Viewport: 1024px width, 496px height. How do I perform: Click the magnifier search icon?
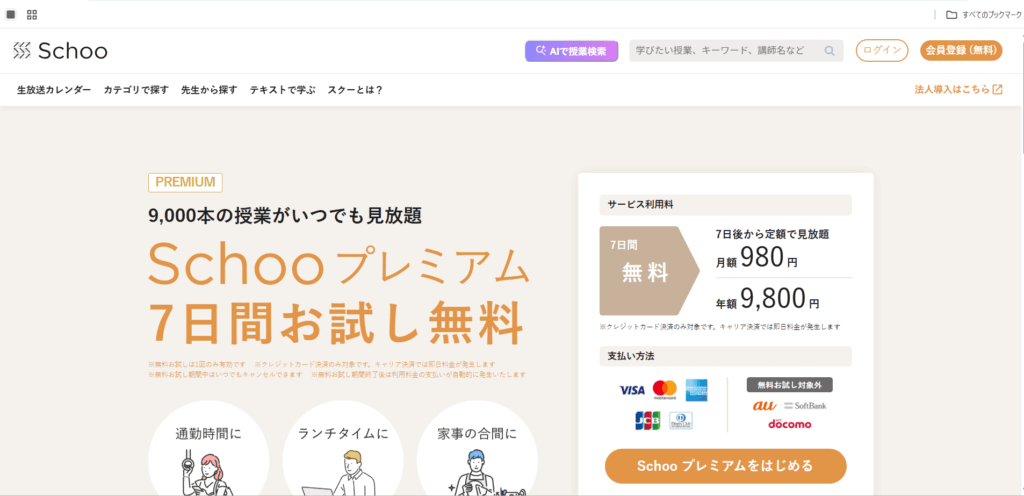pyautogui.click(x=829, y=51)
